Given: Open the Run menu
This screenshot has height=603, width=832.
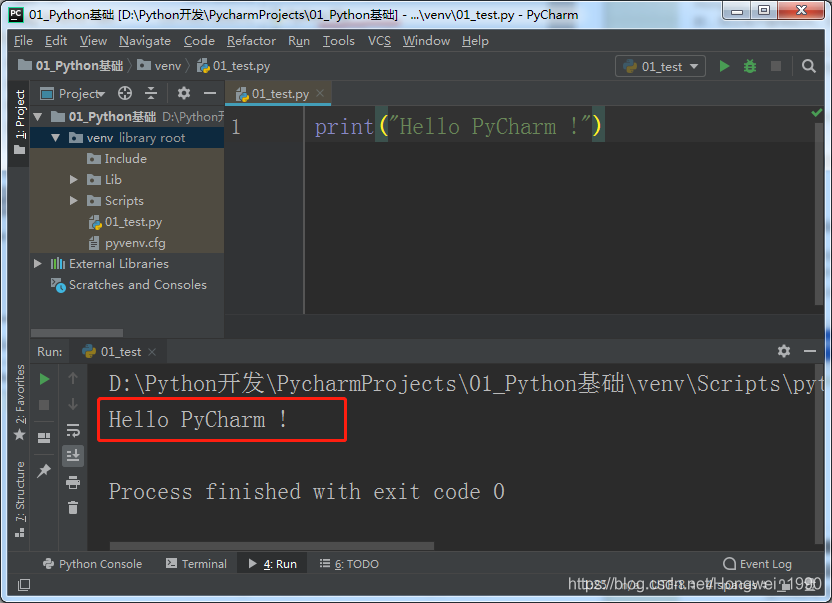Looking at the screenshot, I should [x=299, y=41].
